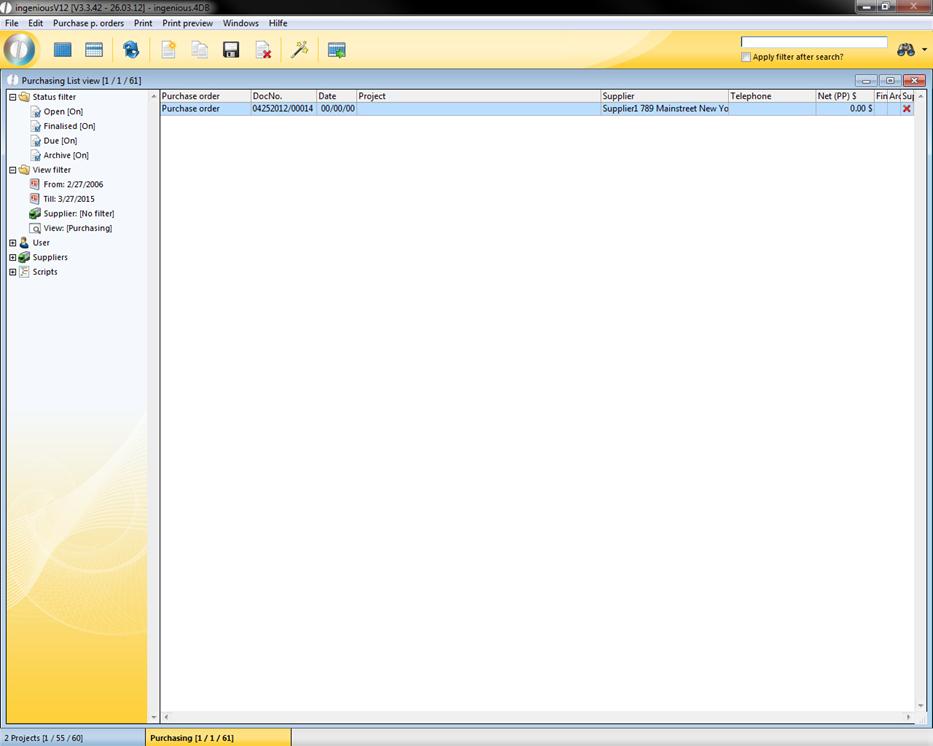
Task: Open the 'Purchase p. orders' menu
Action: point(88,23)
